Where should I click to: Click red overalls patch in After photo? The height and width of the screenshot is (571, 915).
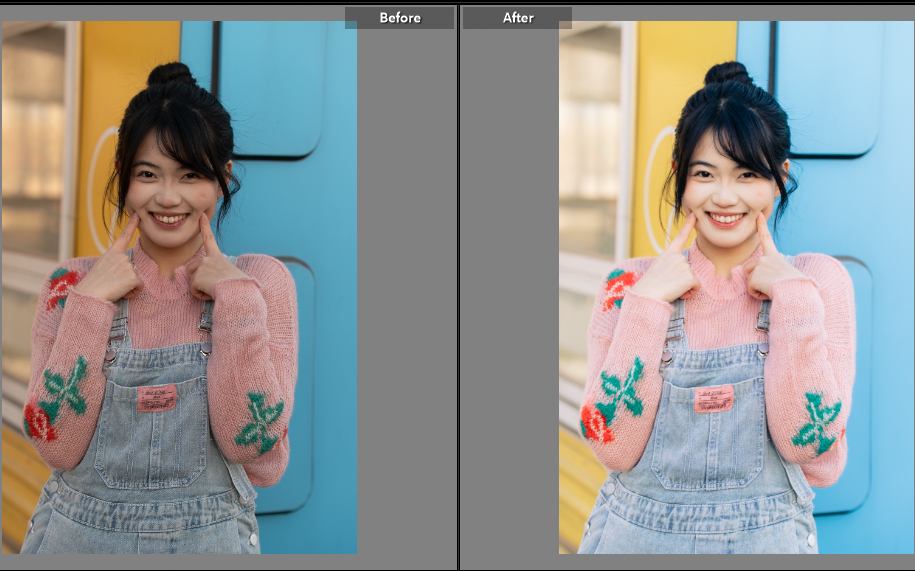[714, 398]
